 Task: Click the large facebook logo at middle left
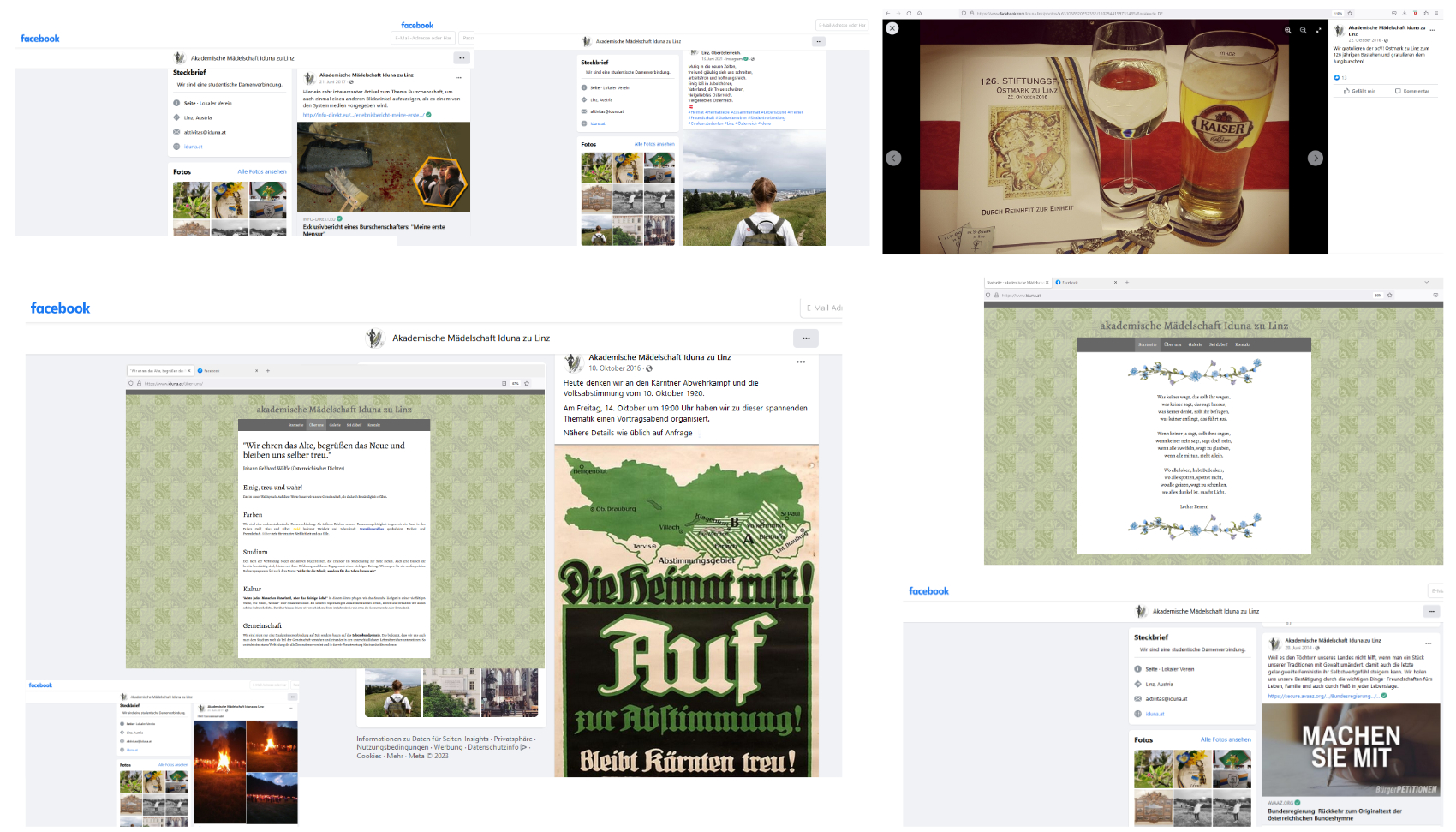pos(60,308)
